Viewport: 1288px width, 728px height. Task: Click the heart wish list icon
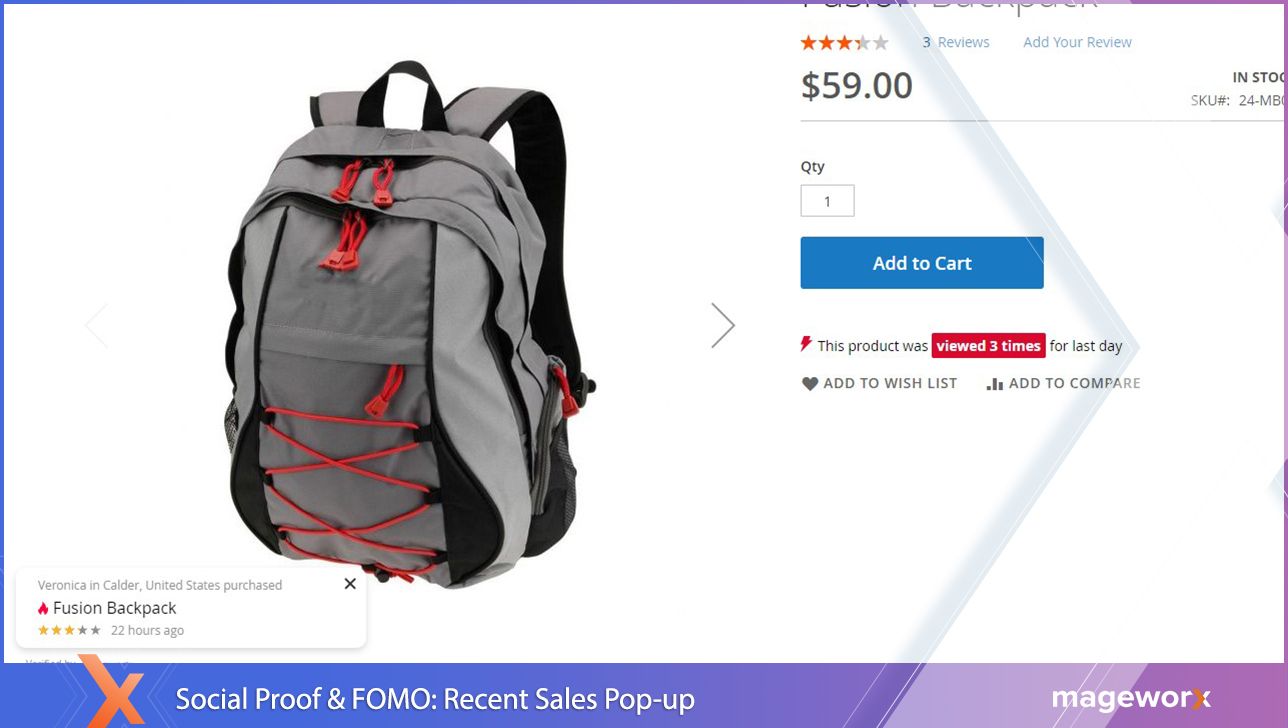[x=810, y=383]
